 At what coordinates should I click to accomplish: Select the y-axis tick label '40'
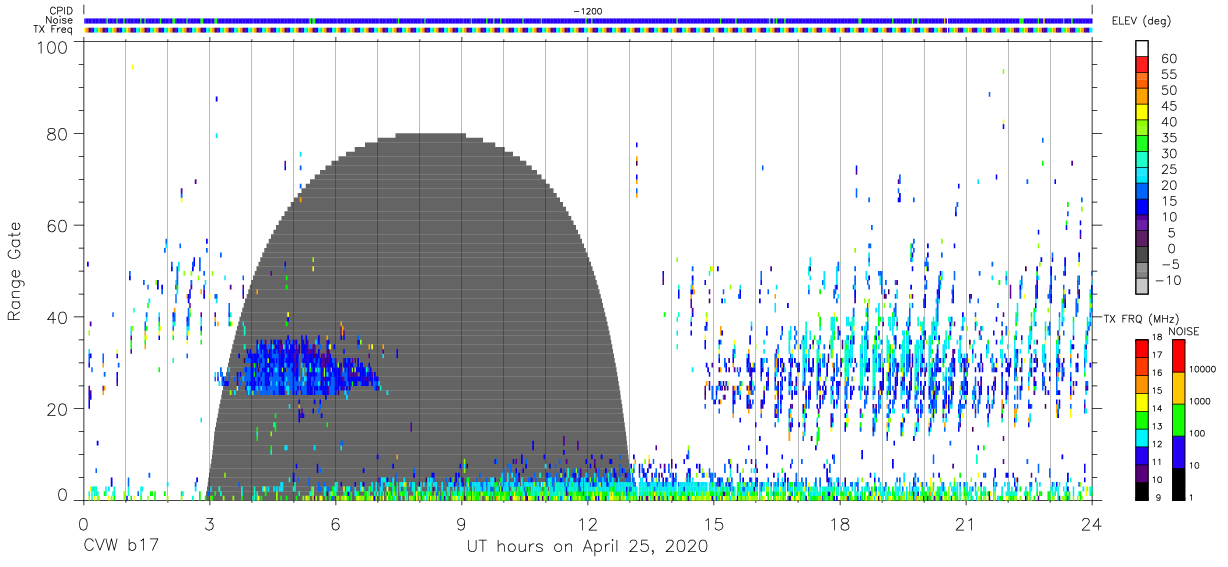(x=56, y=318)
